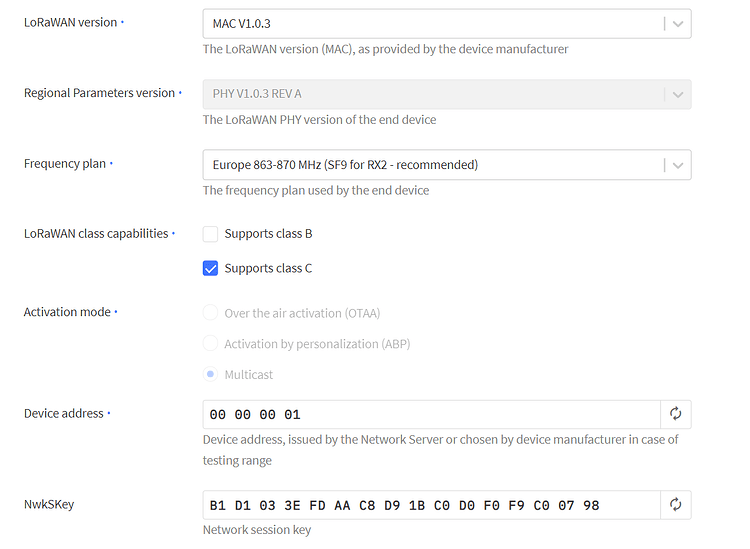
Task: Click into the NwkSKey hex input field
Action: [x=431, y=505]
